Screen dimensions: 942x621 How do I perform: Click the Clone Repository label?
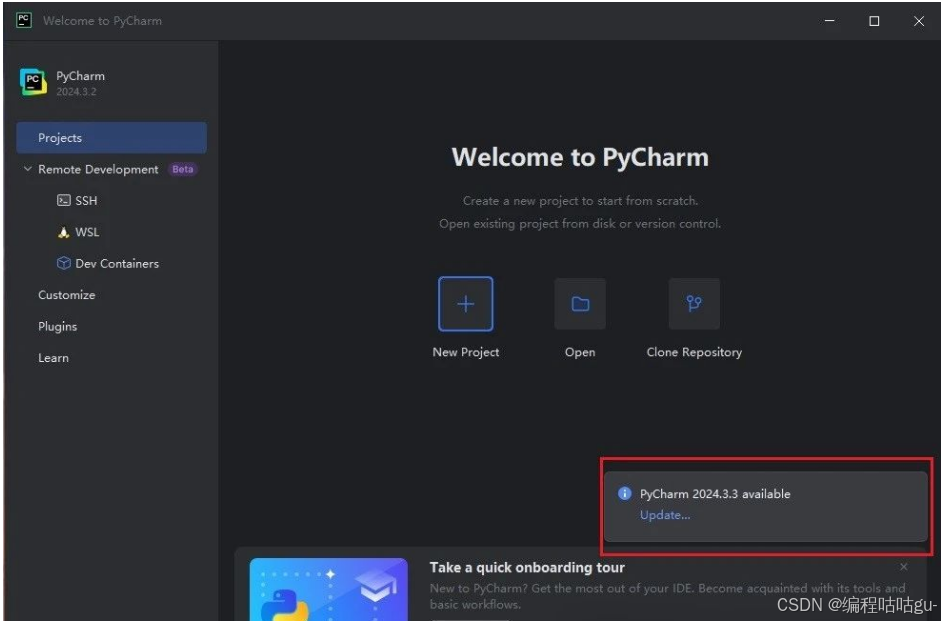tap(694, 353)
